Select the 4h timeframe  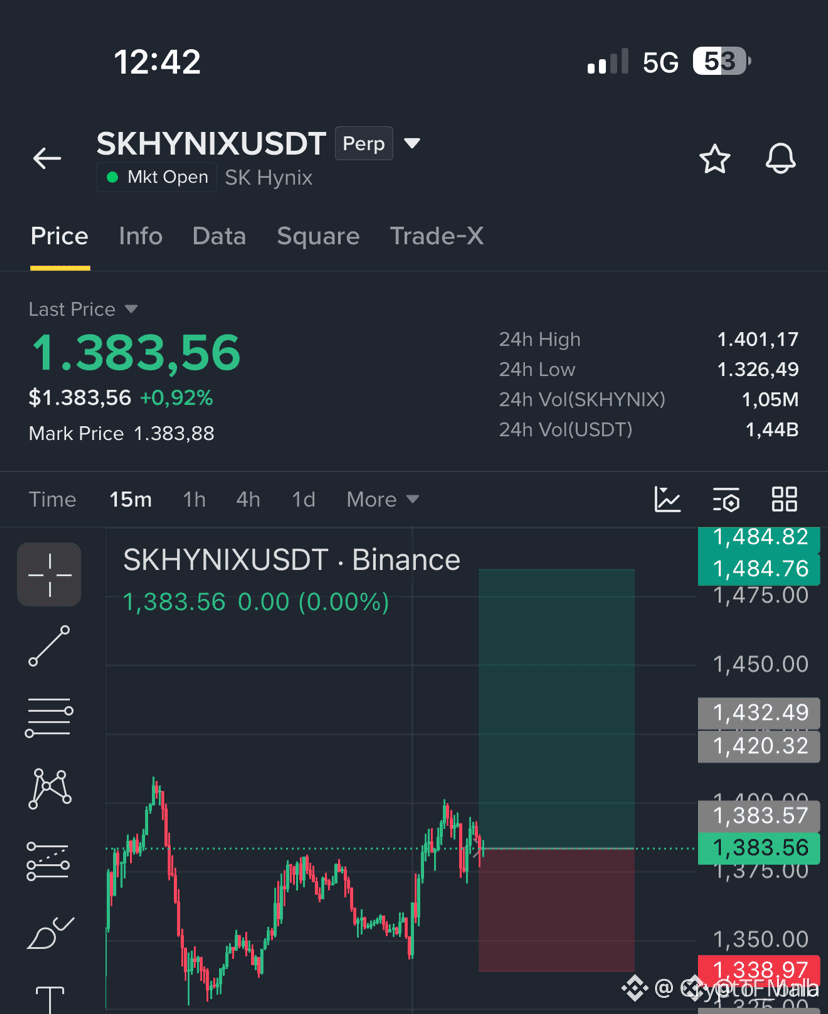point(248,499)
